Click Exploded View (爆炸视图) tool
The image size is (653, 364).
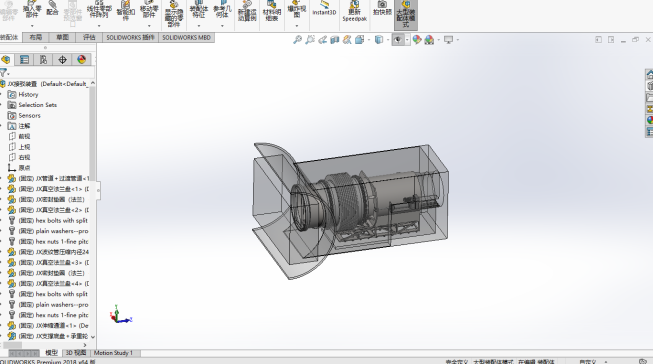click(x=297, y=10)
